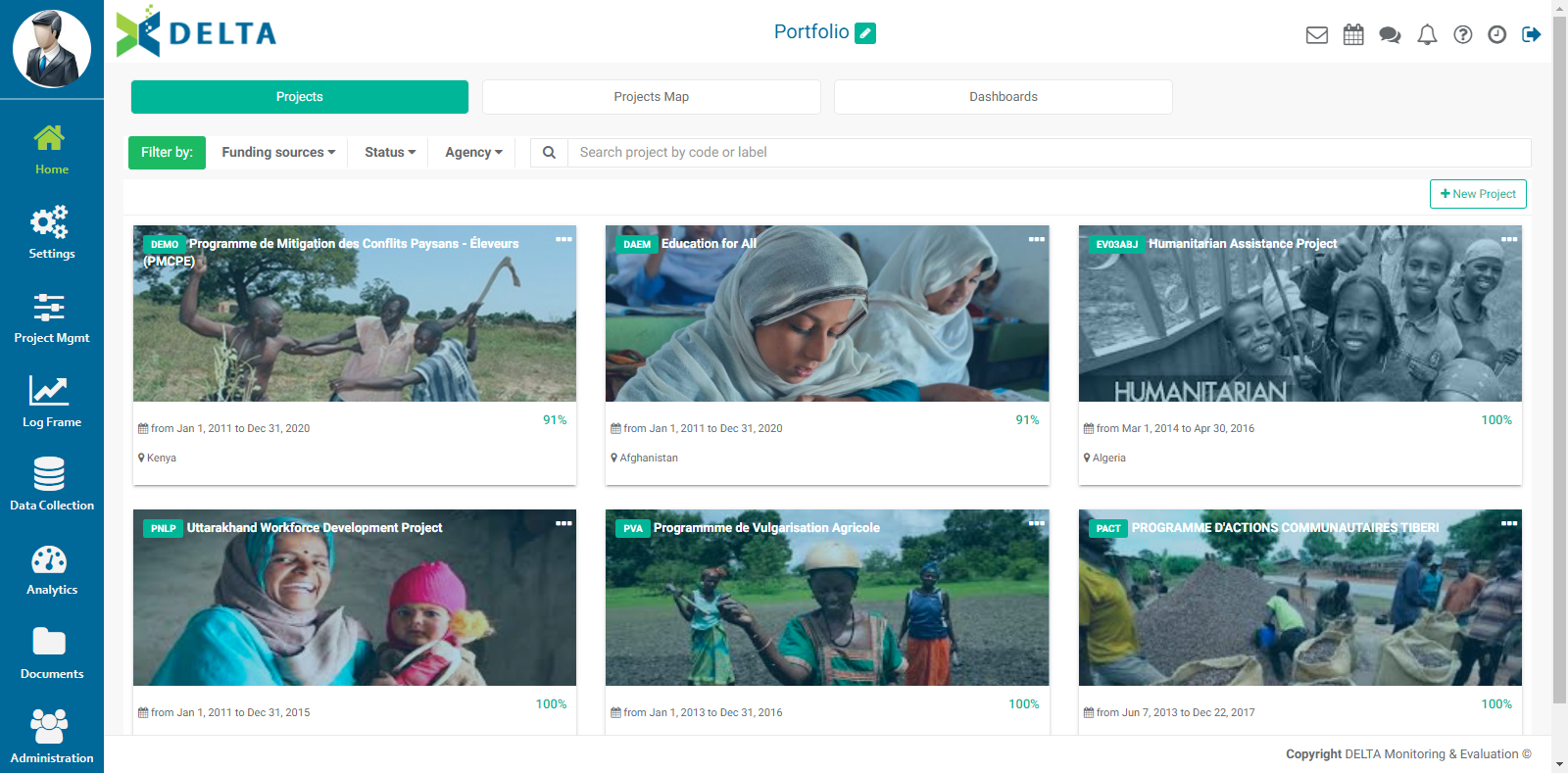
Task: Show notifications via bell icon
Action: 1427,35
